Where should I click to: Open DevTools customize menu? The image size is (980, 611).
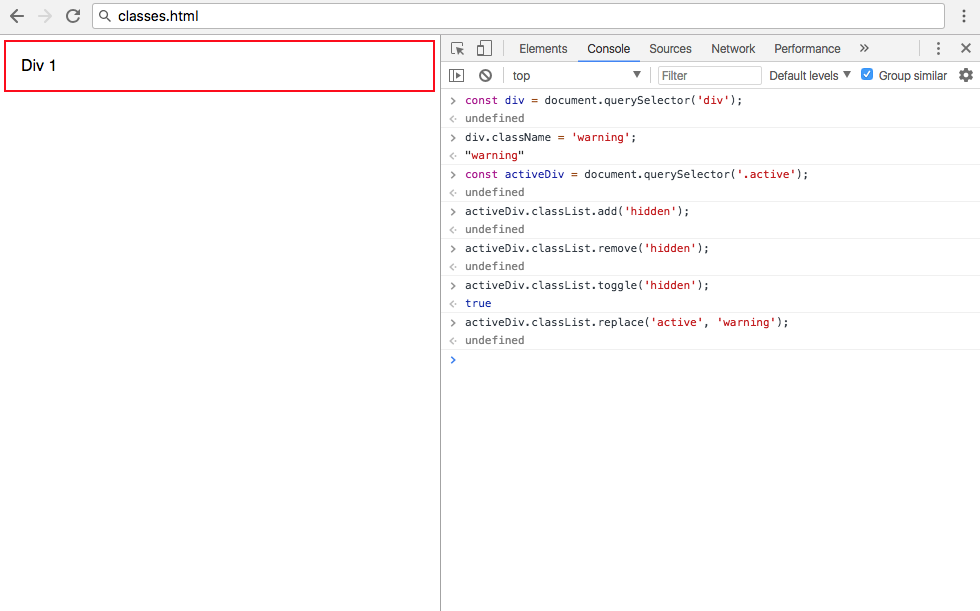938,49
